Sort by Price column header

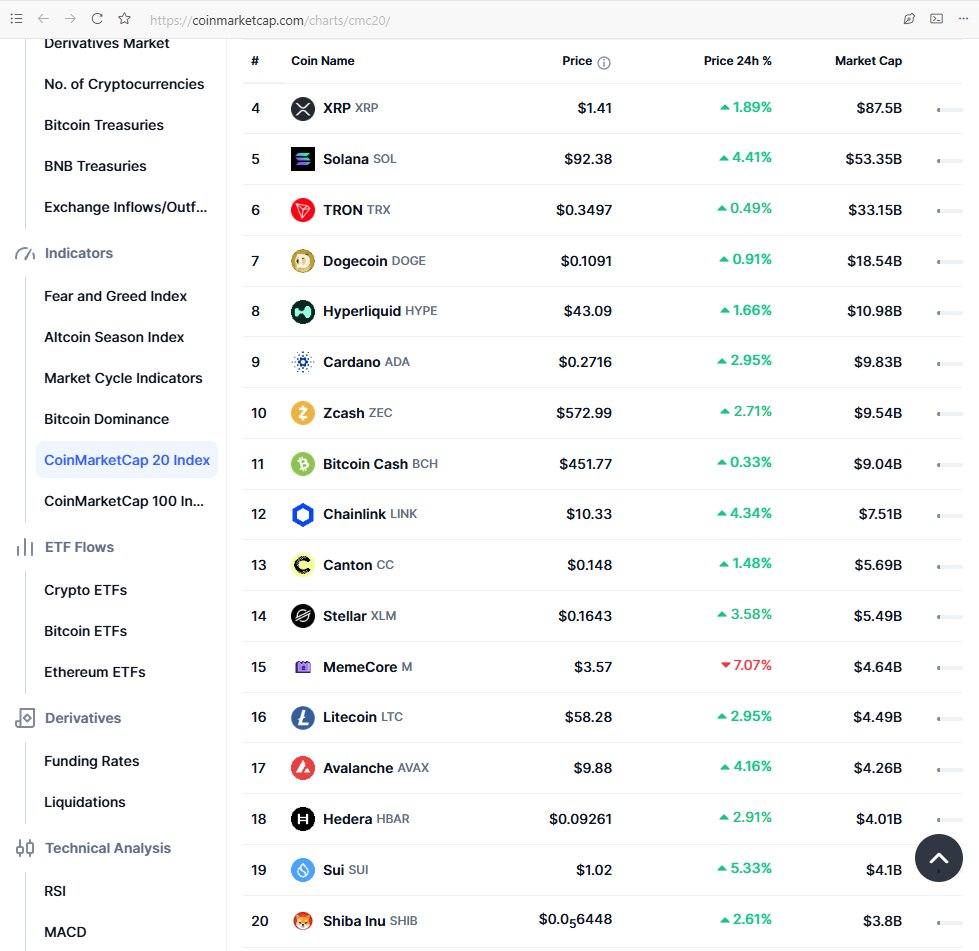tap(577, 61)
